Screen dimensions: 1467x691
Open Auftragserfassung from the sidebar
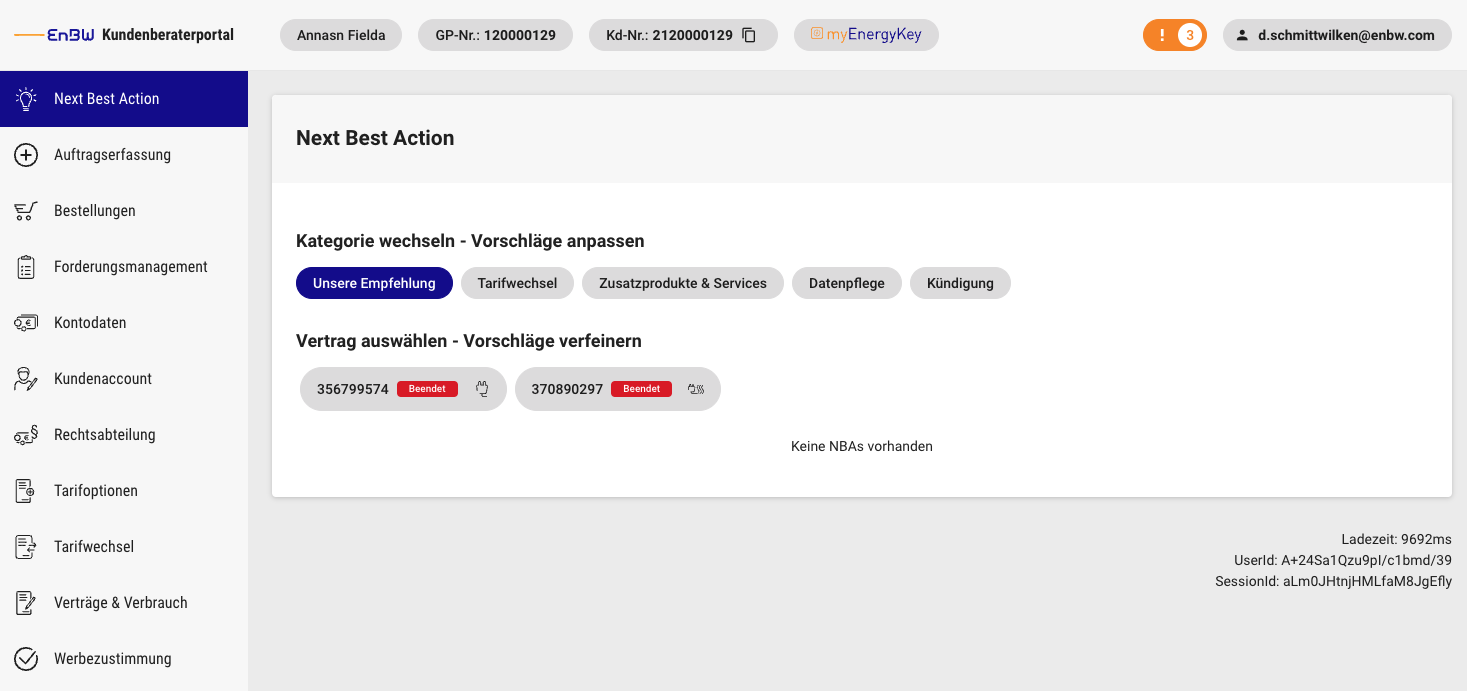pos(124,155)
